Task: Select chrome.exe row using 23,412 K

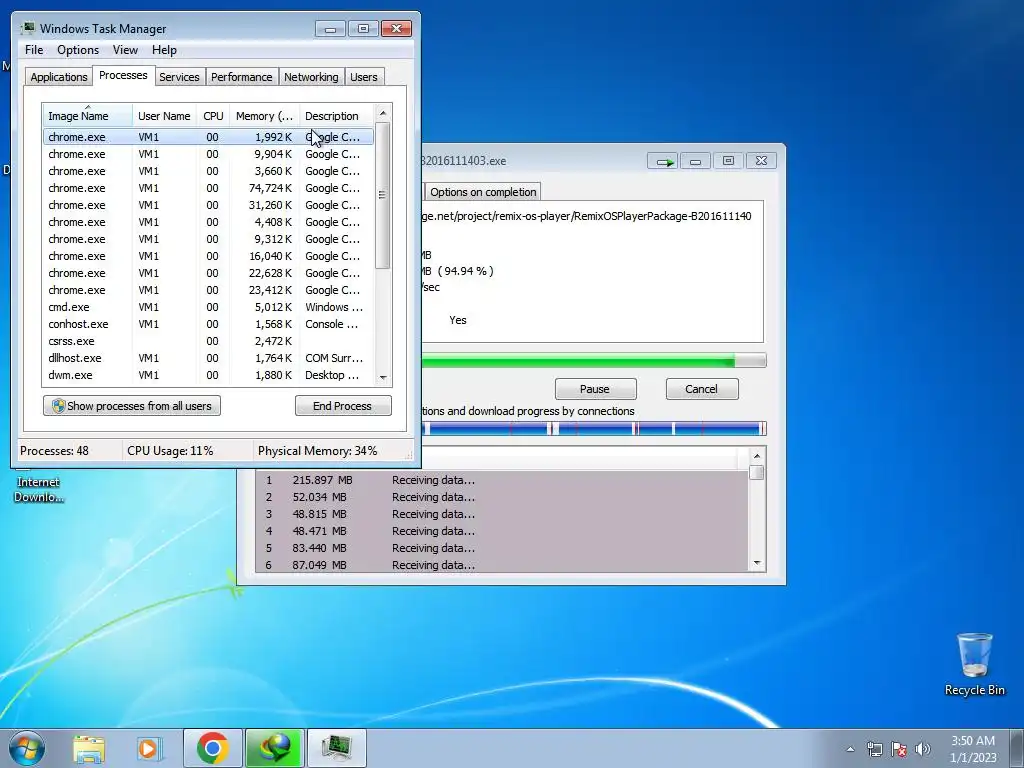Action: (208, 290)
